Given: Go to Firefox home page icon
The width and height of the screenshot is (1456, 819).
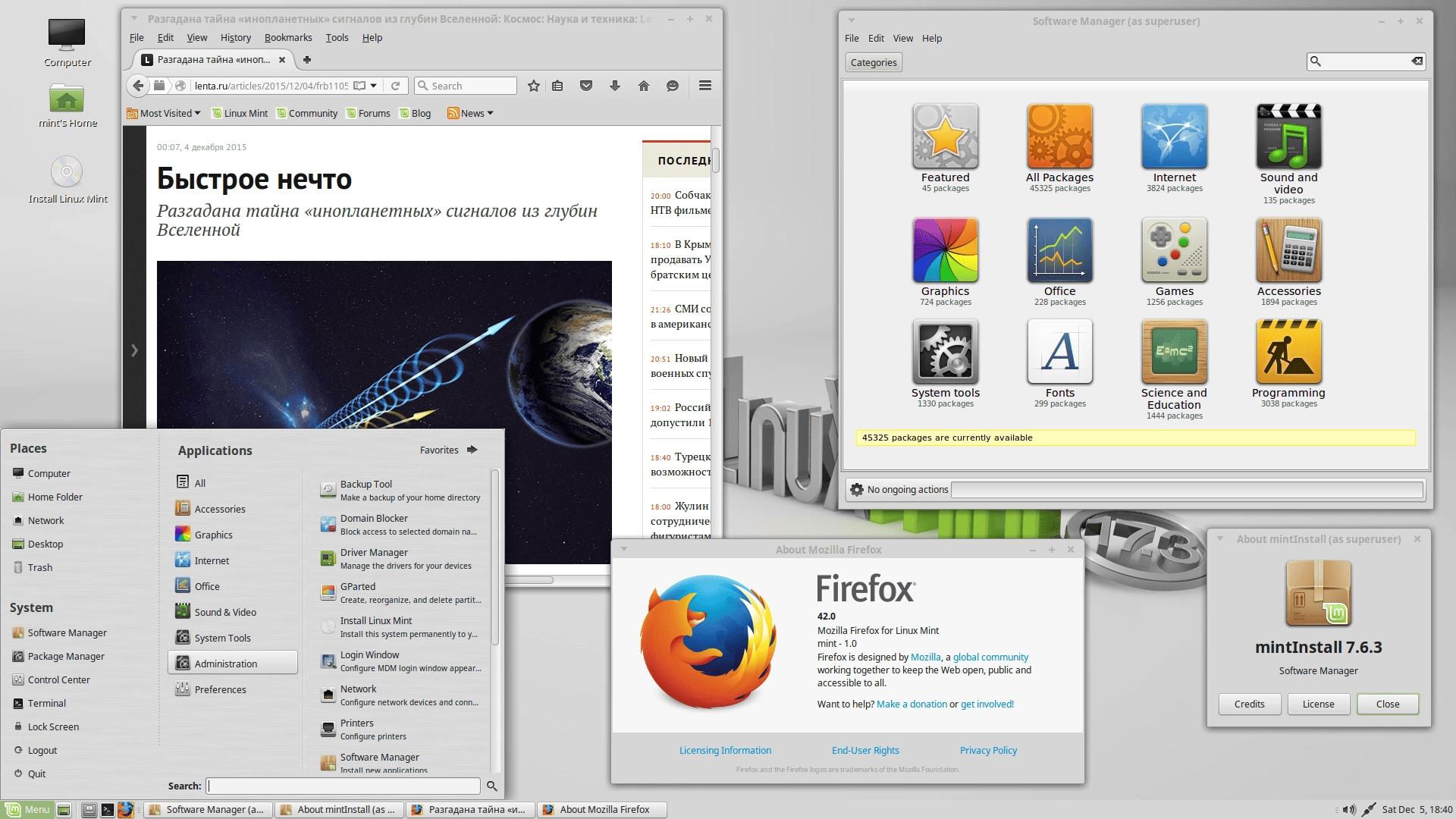Looking at the screenshot, I should (x=644, y=86).
